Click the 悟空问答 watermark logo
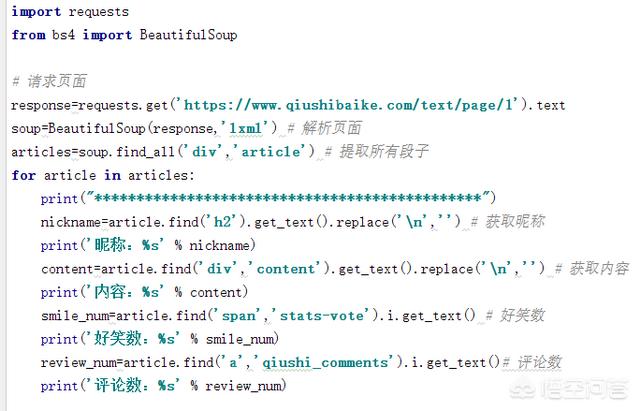This screenshot has width=640, height=411. click(x=569, y=389)
